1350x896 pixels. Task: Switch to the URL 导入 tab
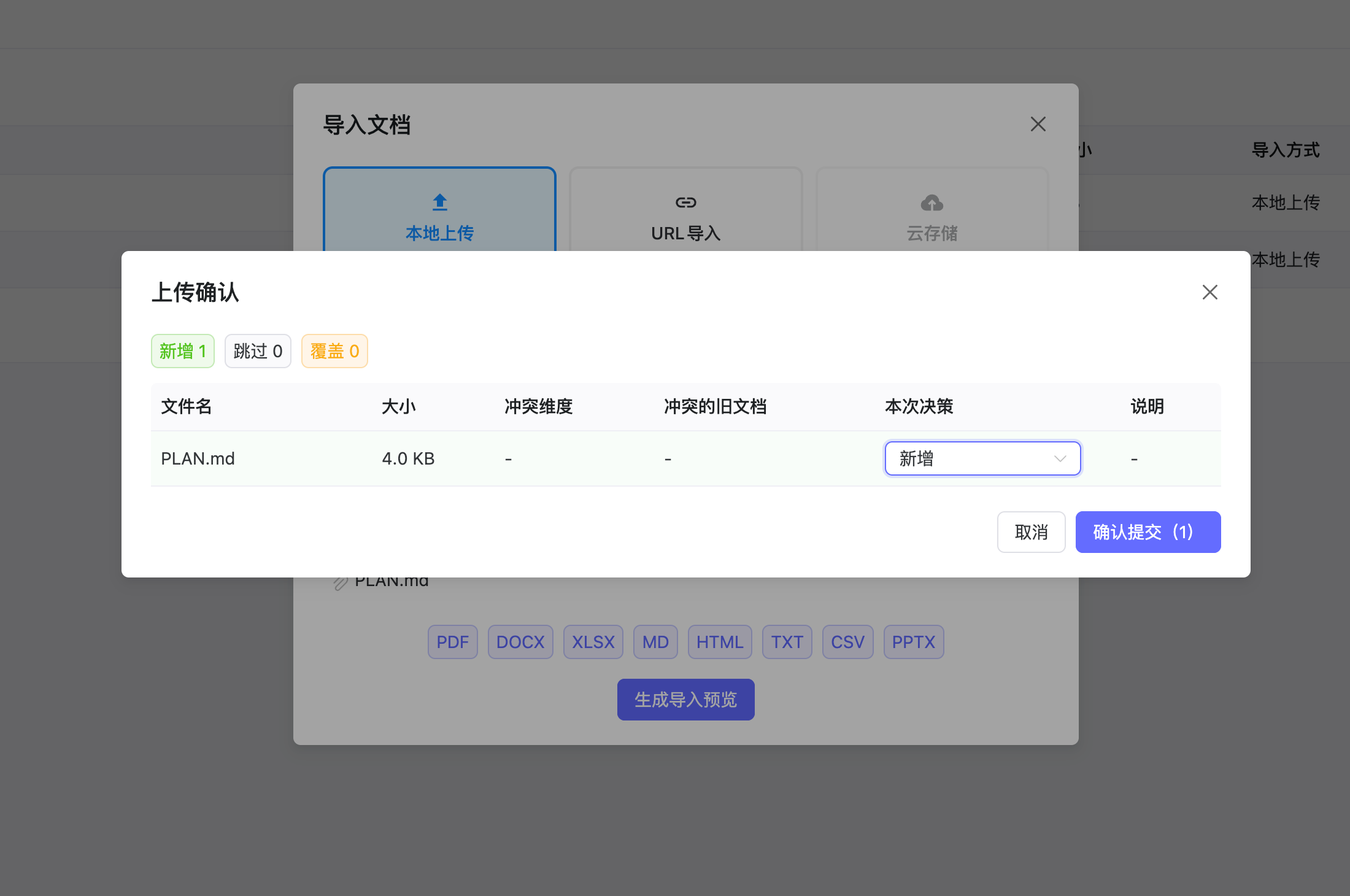(685, 209)
